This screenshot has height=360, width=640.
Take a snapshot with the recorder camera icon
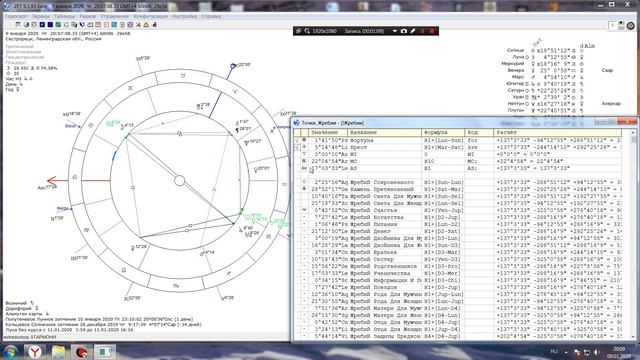404,31
